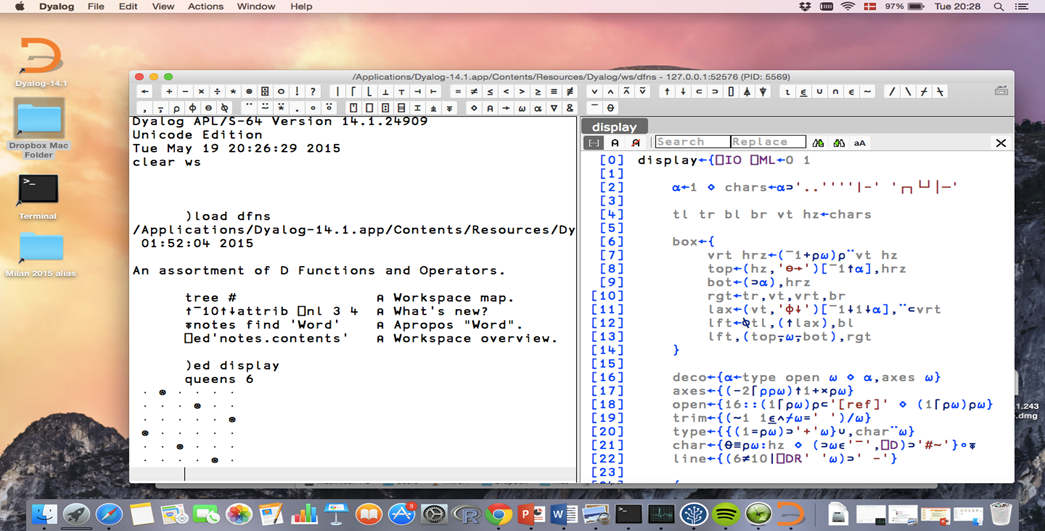Insert the left arrow assignment glyph

point(145,91)
